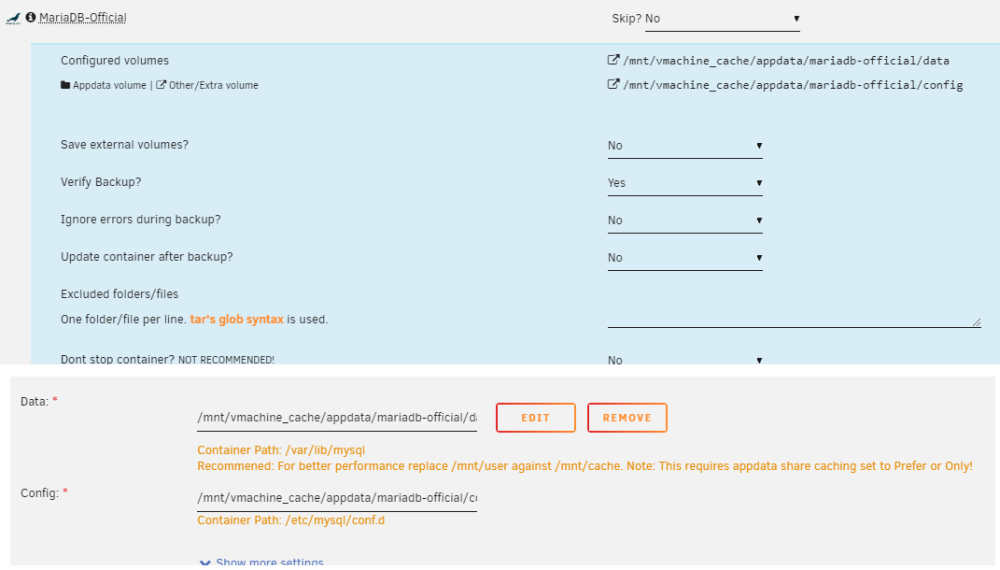Click the EDIT button for Data path
The height and width of the screenshot is (570, 1000).
click(536, 418)
